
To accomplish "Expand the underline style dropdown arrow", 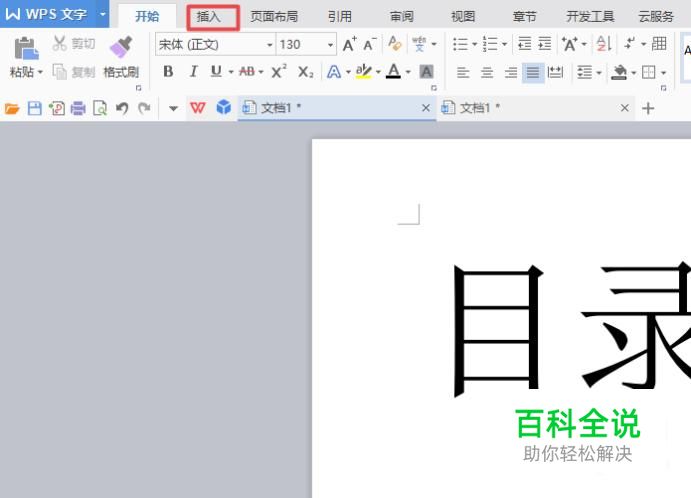I will [231, 72].
